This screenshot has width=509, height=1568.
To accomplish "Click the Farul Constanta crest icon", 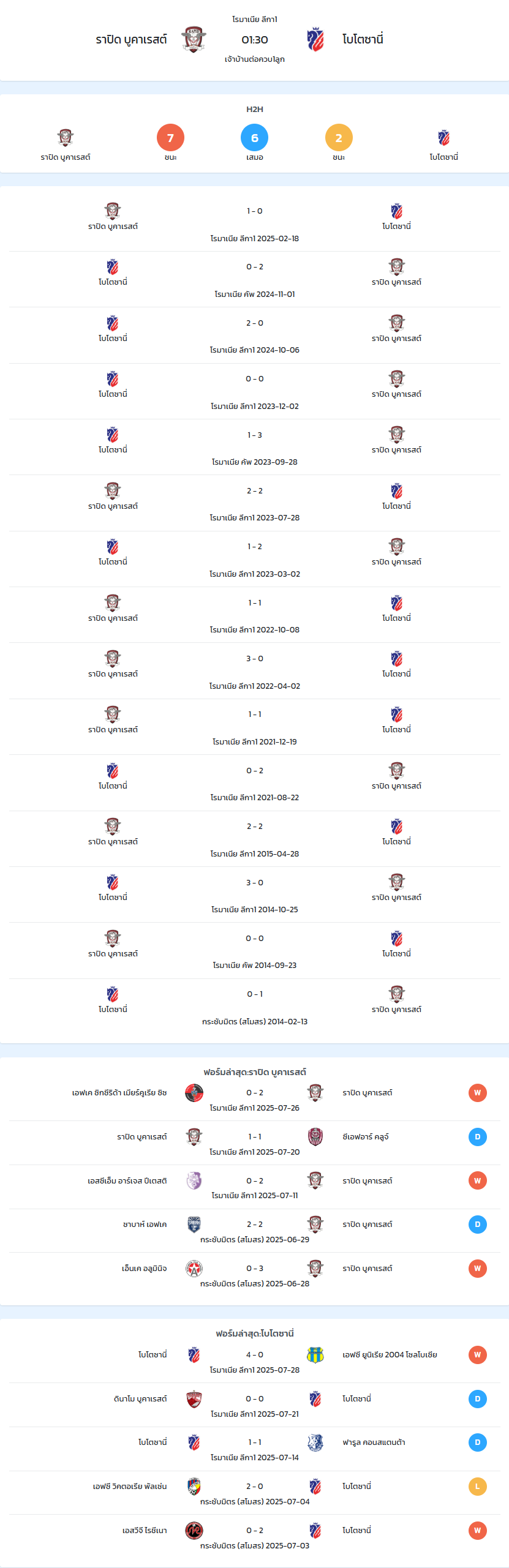I will click(x=315, y=1442).
